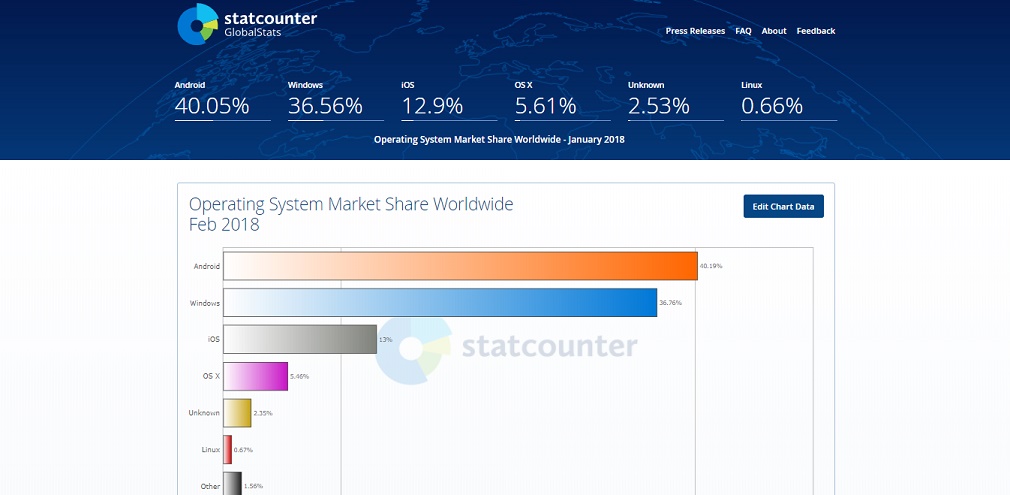
Task: Select the iOS 12.9% header stat
Action: coord(449,101)
